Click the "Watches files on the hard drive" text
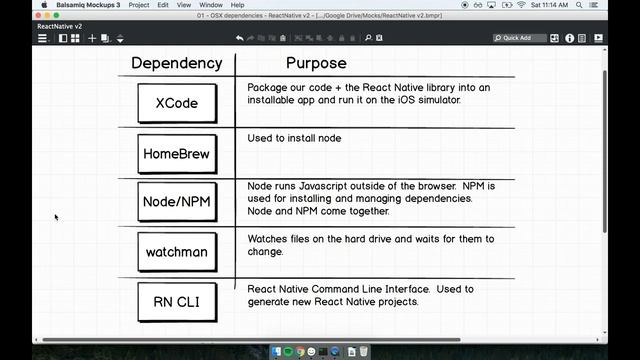Screen dimensions: 640x360 point(371,245)
